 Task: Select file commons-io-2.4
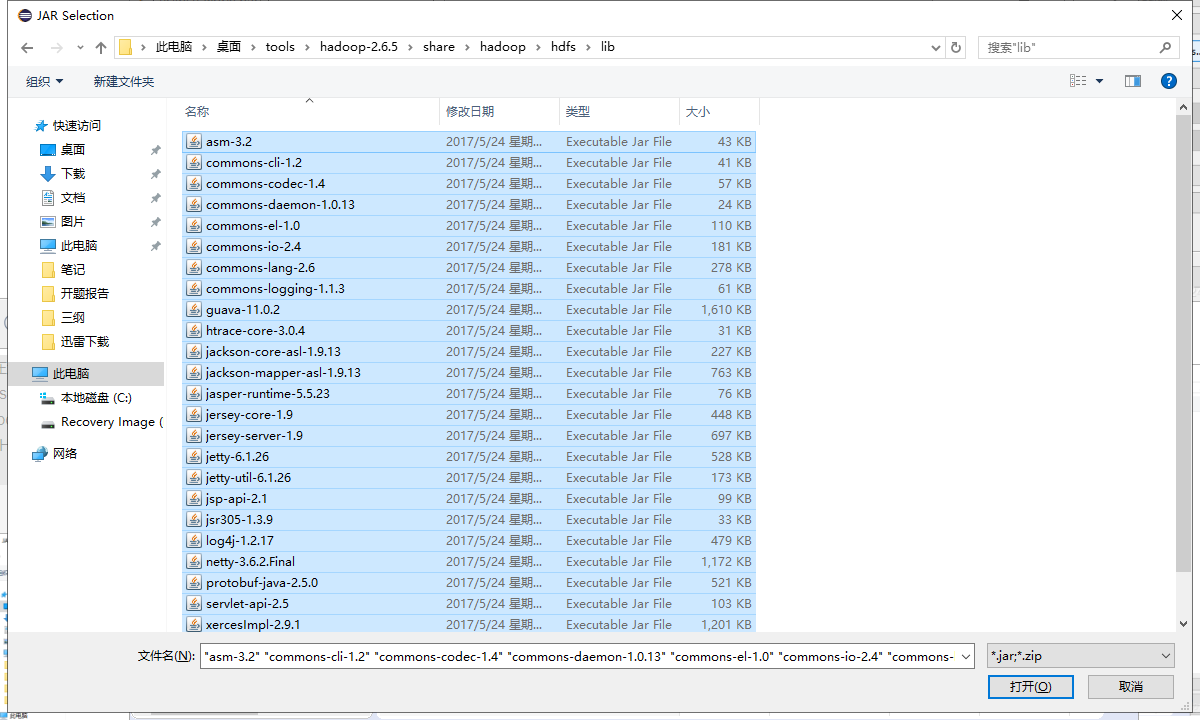tap(469, 247)
